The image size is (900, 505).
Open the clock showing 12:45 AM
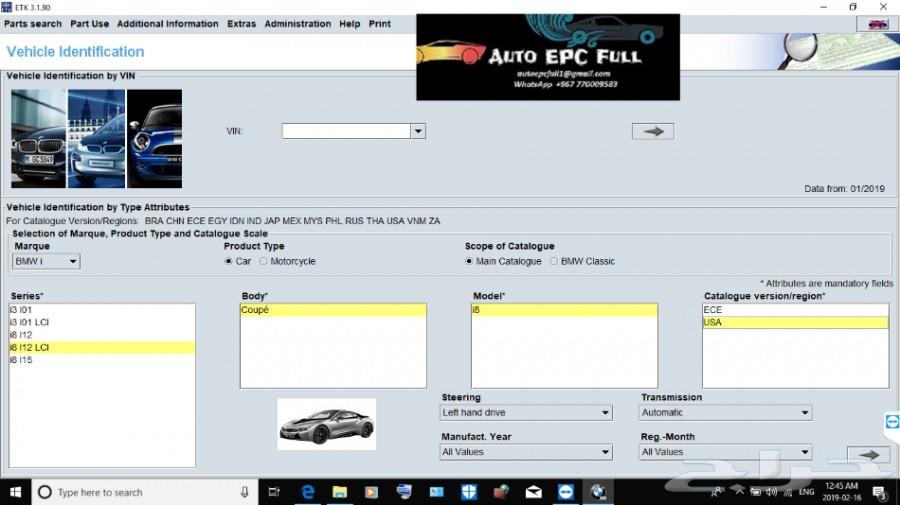841,492
